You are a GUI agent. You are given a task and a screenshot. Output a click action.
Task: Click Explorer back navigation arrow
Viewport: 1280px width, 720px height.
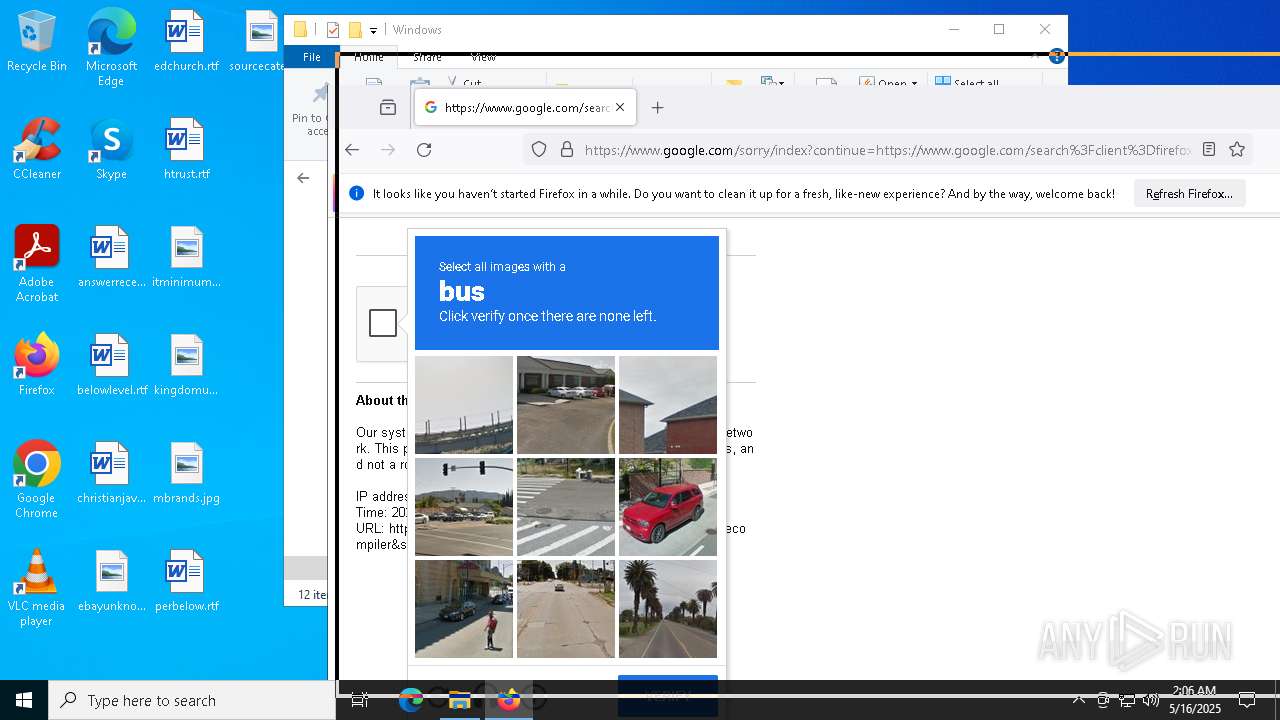coord(303,178)
